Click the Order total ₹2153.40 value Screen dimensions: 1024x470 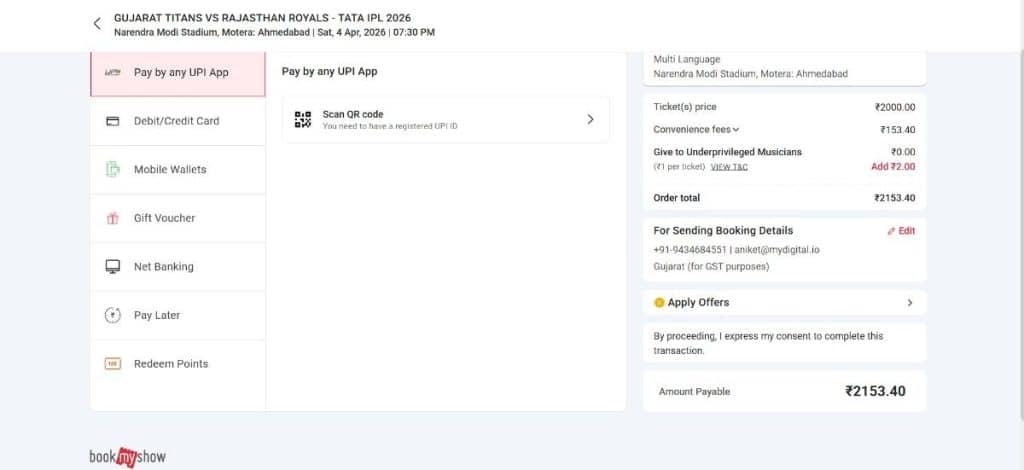895,198
